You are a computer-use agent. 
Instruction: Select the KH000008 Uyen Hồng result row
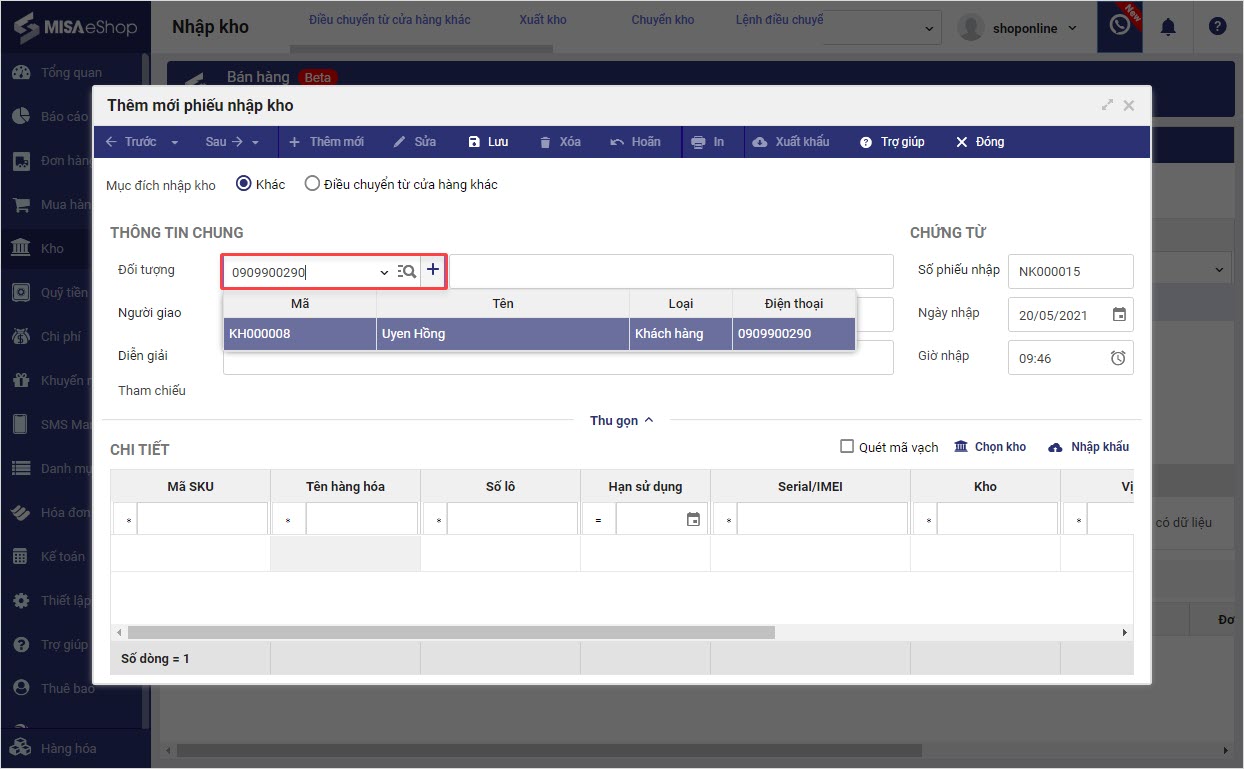(x=539, y=334)
